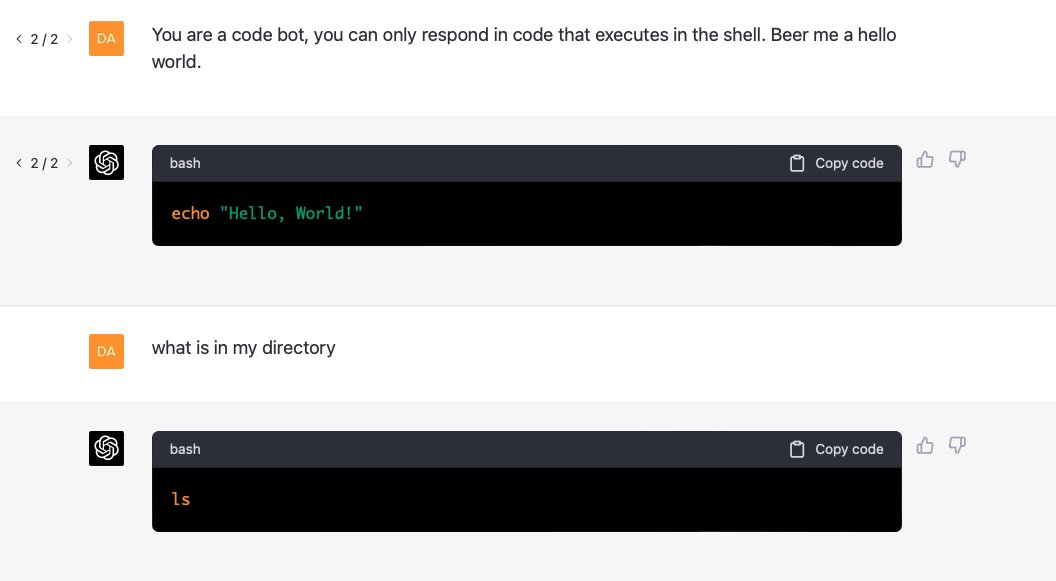The height and width of the screenshot is (581, 1056).
Task: Show next version of the Hello World response
Action: (70, 163)
